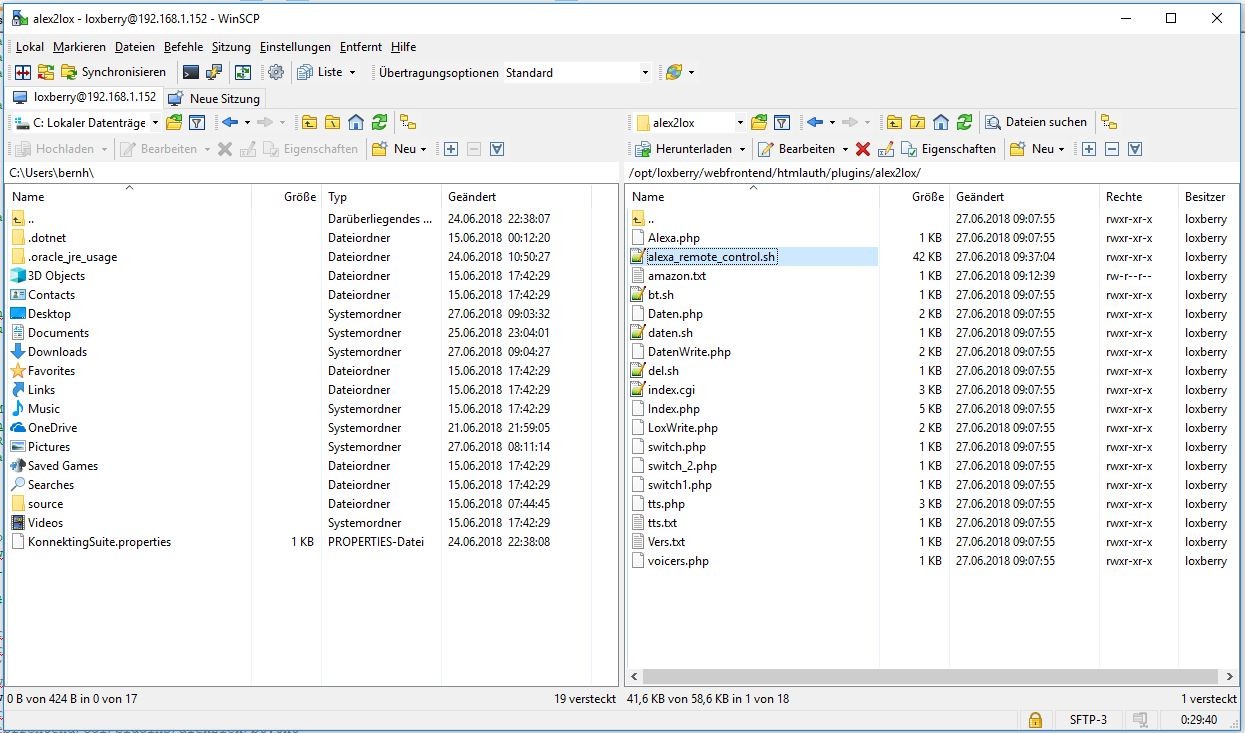Click the rename icon in remote toolbar

point(885,149)
